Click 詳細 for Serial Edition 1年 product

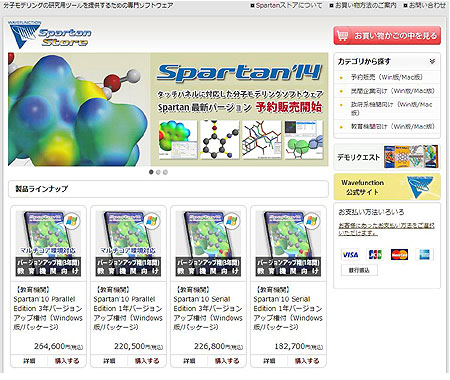click(x=269, y=361)
